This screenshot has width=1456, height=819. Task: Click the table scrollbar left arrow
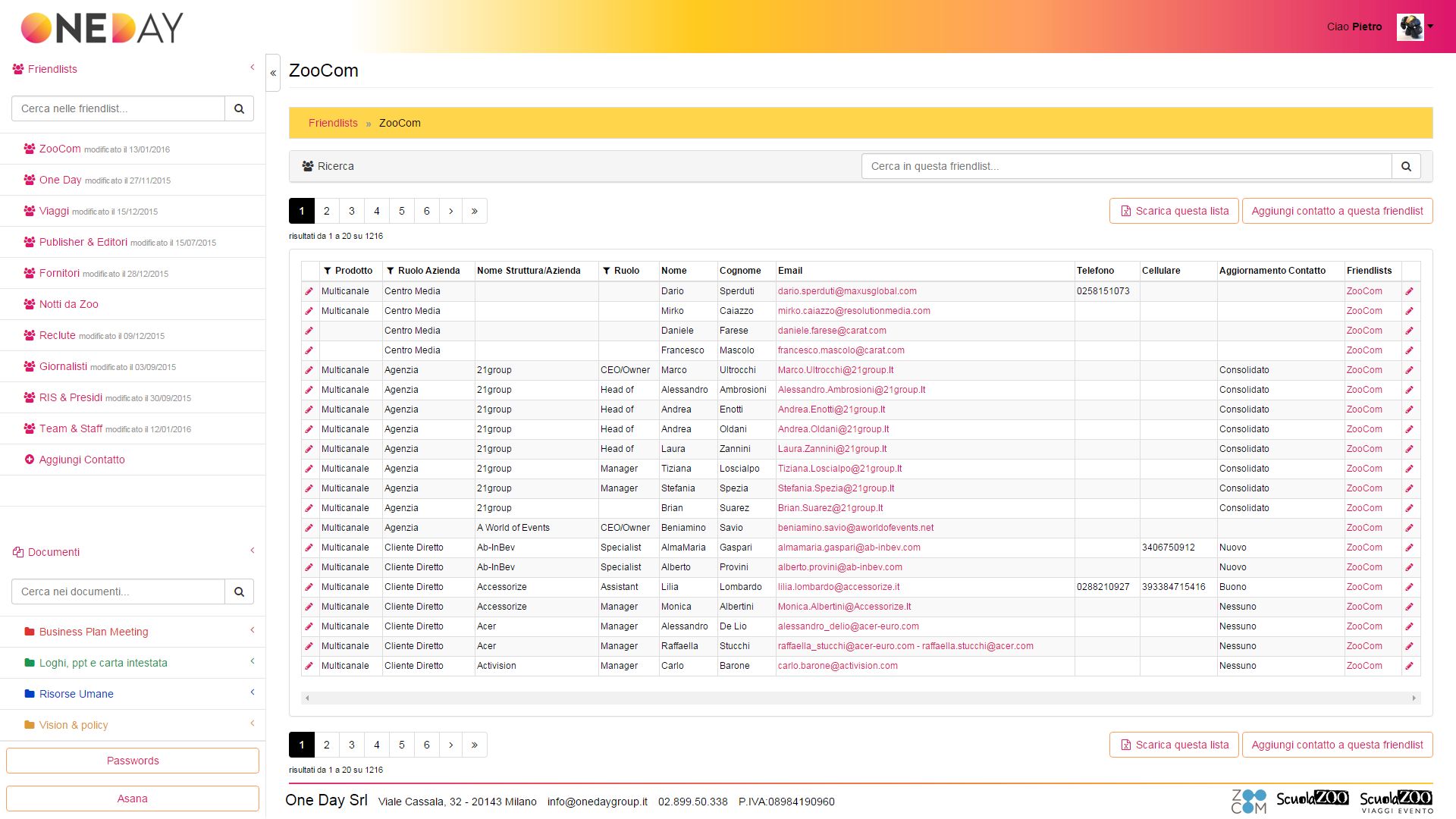(307, 698)
